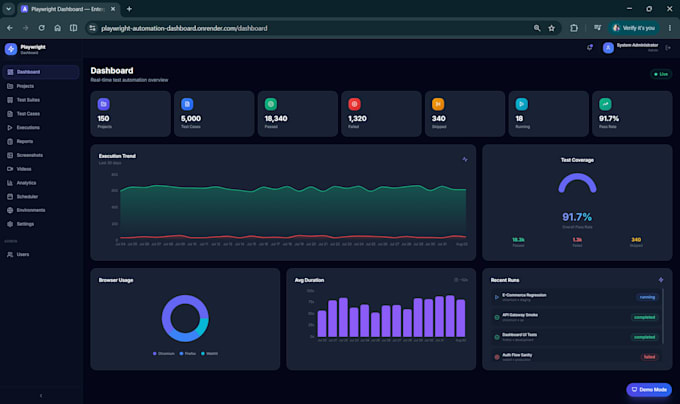
Task: Click the Demo Mode button
Action: point(649,390)
